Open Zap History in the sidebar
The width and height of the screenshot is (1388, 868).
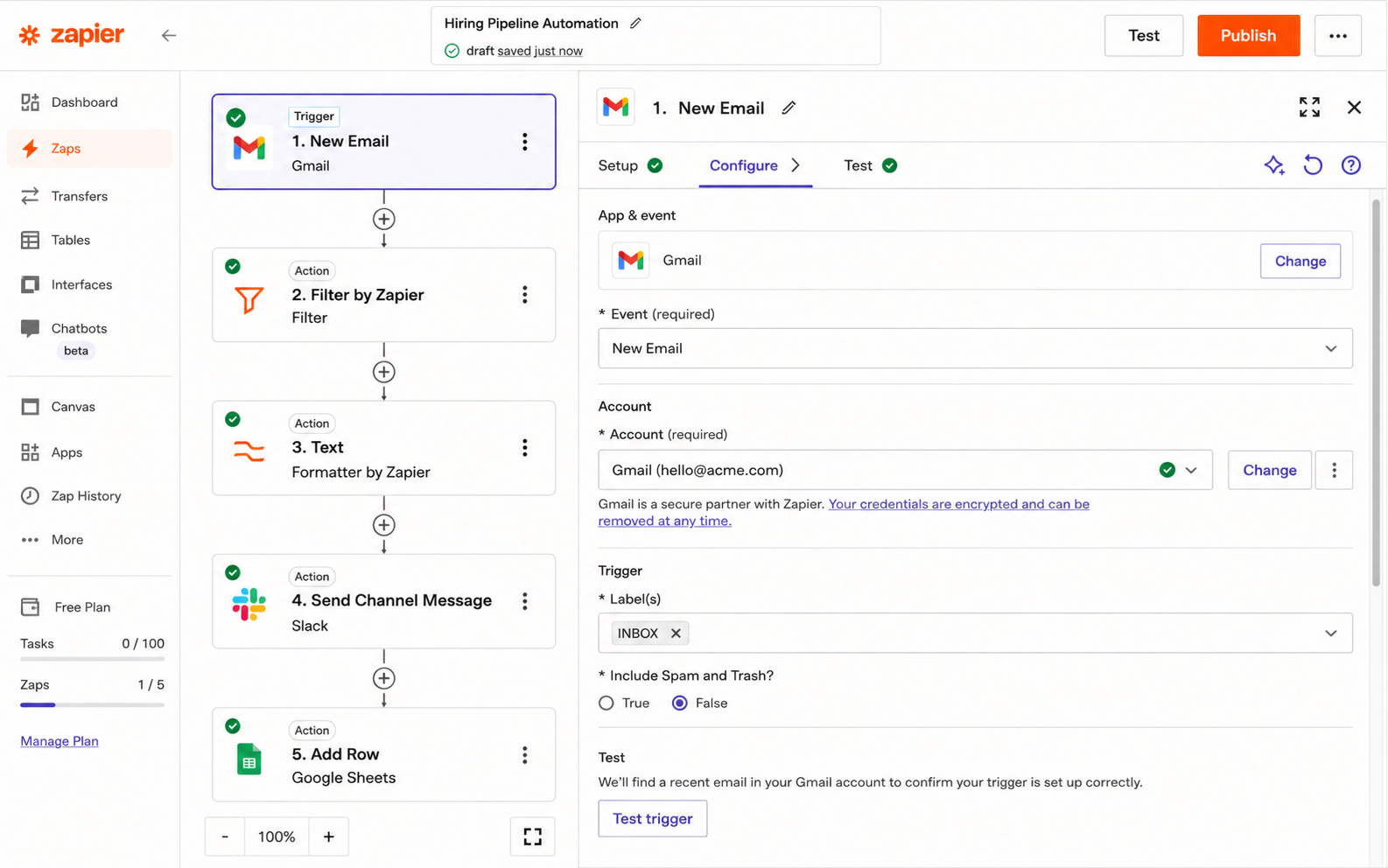pos(89,496)
